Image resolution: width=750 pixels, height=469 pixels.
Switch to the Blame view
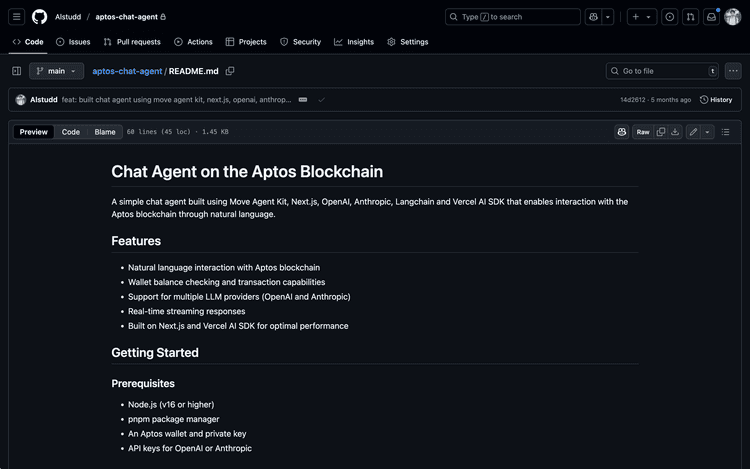[105, 132]
